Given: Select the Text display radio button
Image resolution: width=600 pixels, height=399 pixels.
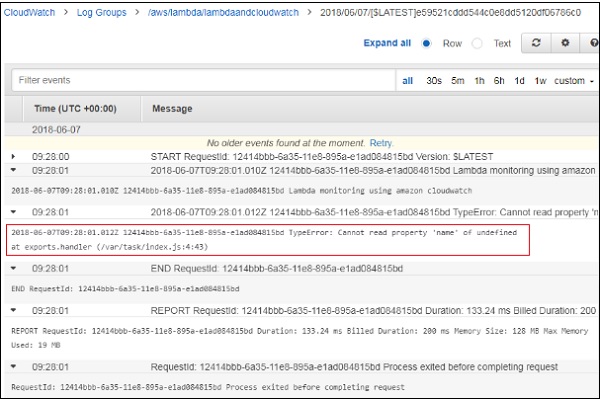Looking at the screenshot, I should [x=477, y=43].
